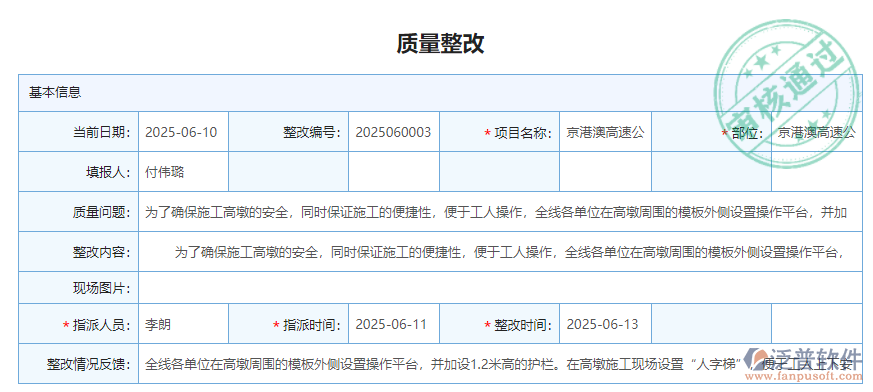Click the 填报人 label
This screenshot has width=873, height=392.
(x=108, y=173)
